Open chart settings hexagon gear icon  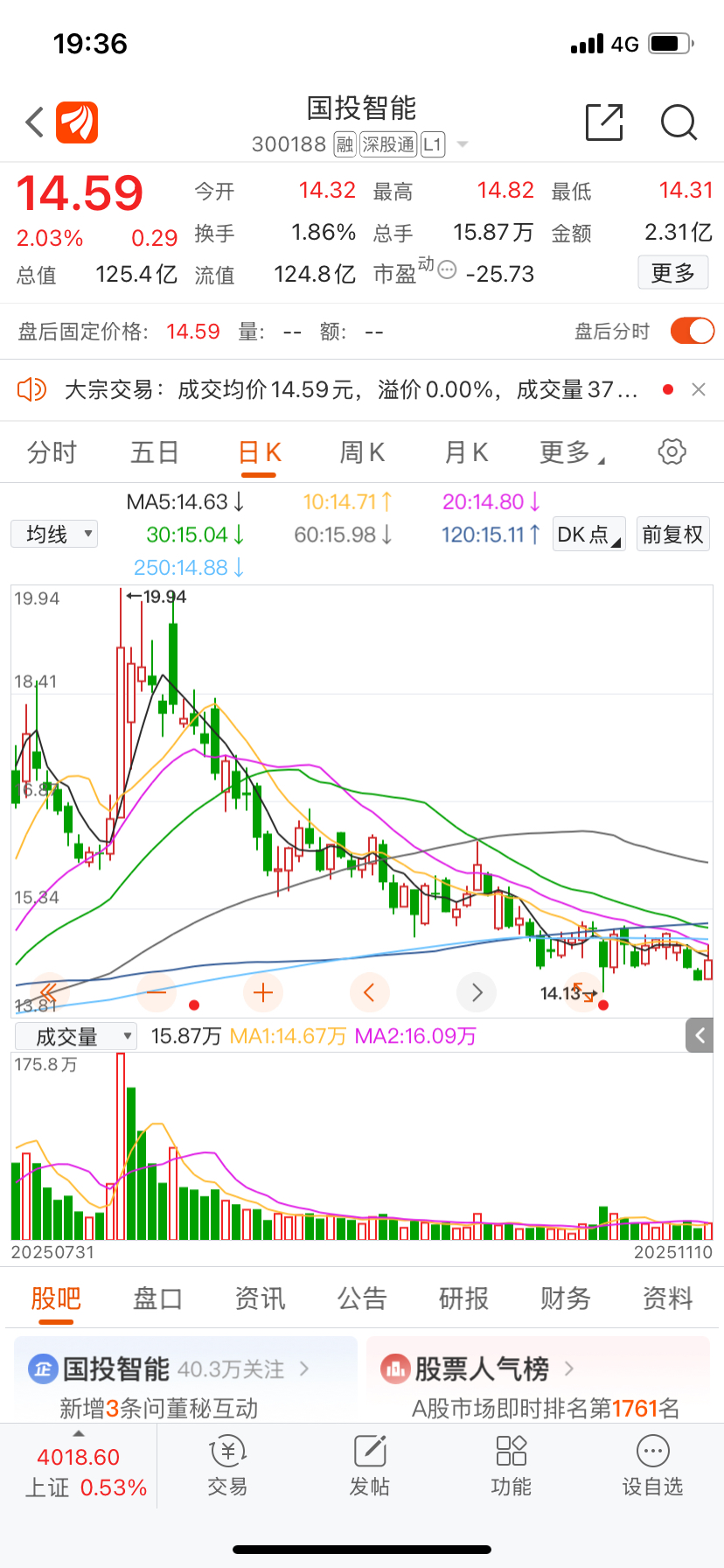click(x=672, y=451)
